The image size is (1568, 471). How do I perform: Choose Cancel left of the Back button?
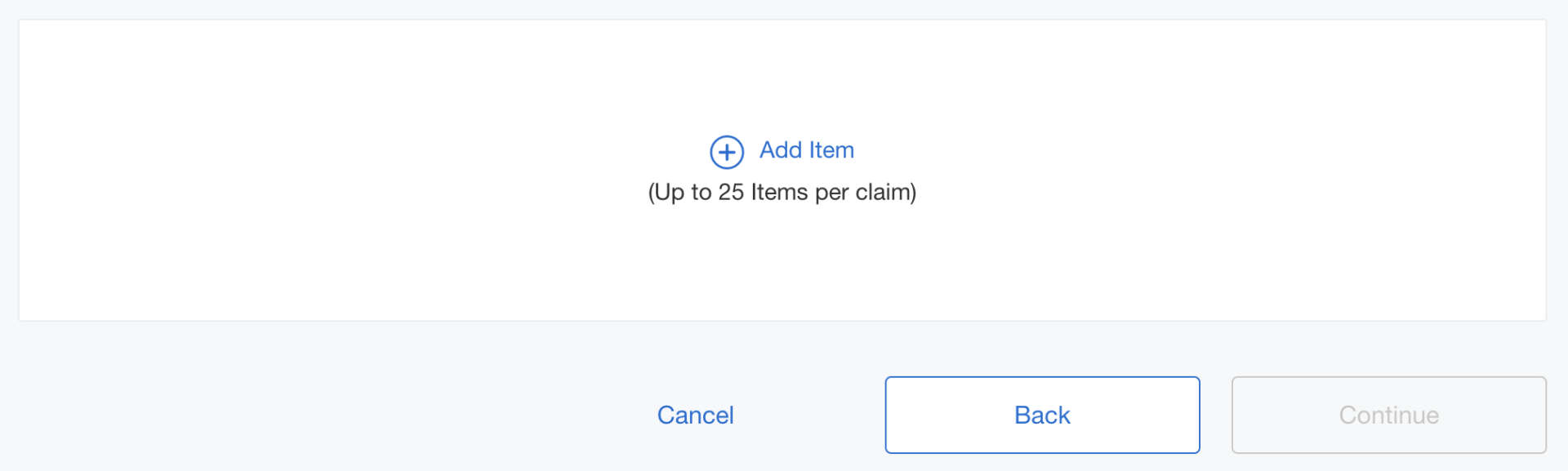695,415
